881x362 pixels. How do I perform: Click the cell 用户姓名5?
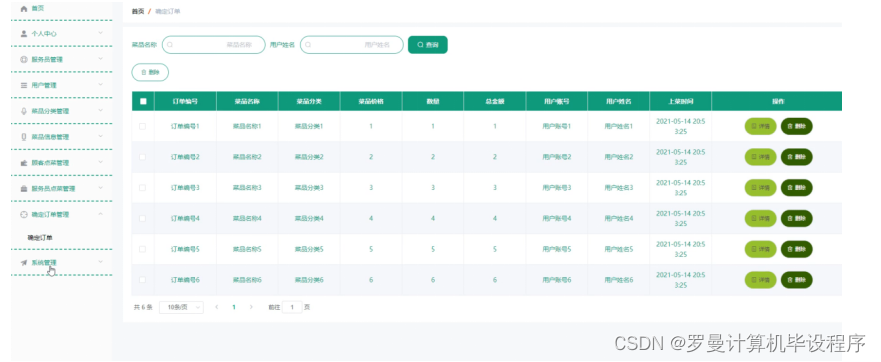click(619, 249)
